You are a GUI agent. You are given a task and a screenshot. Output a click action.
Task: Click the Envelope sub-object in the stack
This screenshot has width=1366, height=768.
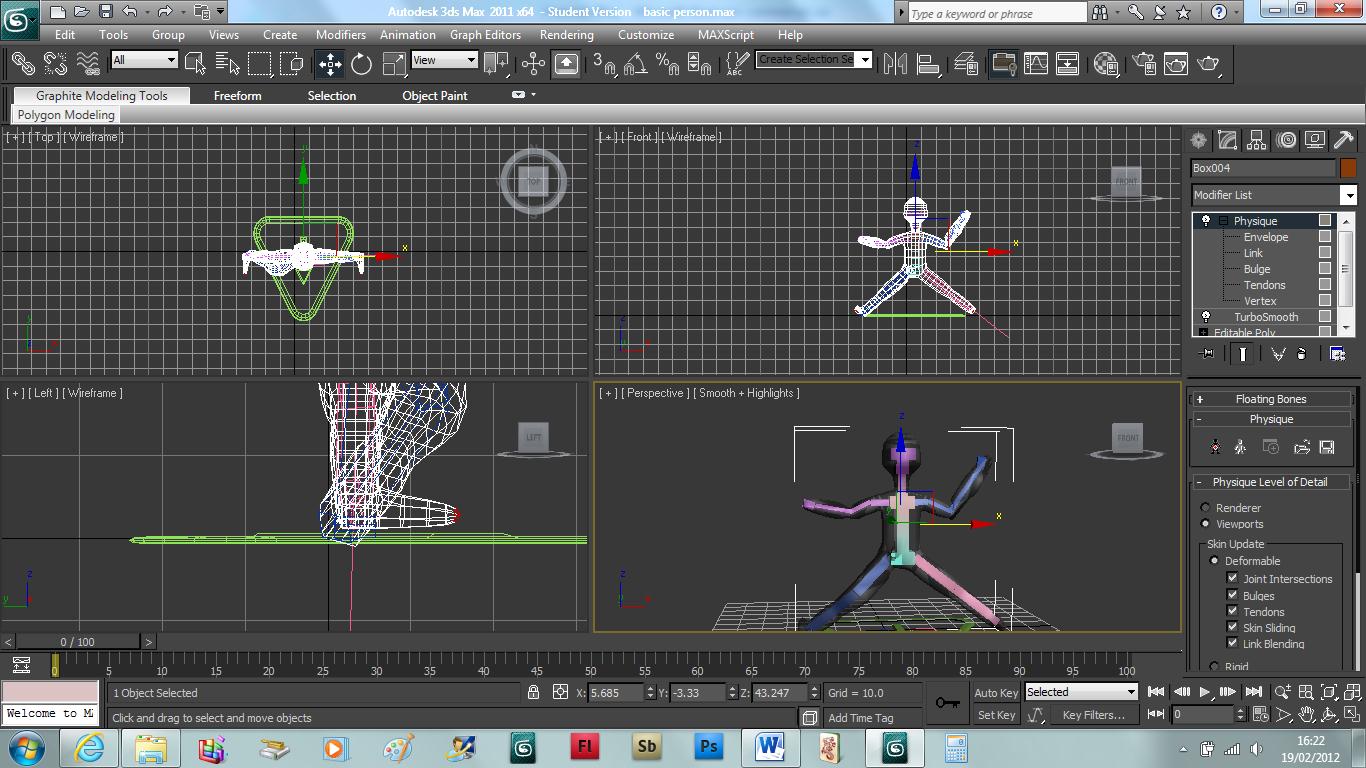coord(1266,237)
